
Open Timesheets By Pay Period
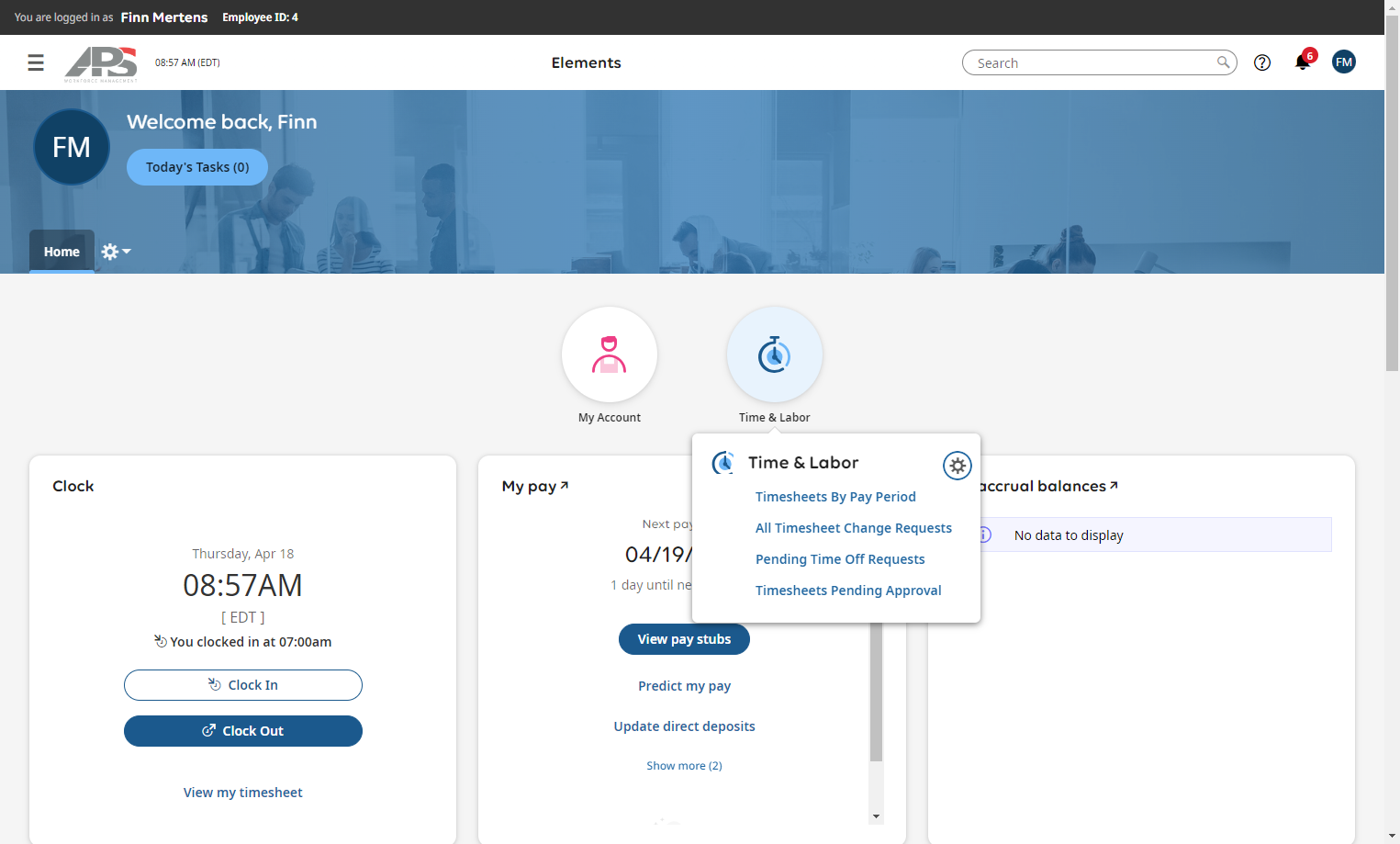pos(835,497)
